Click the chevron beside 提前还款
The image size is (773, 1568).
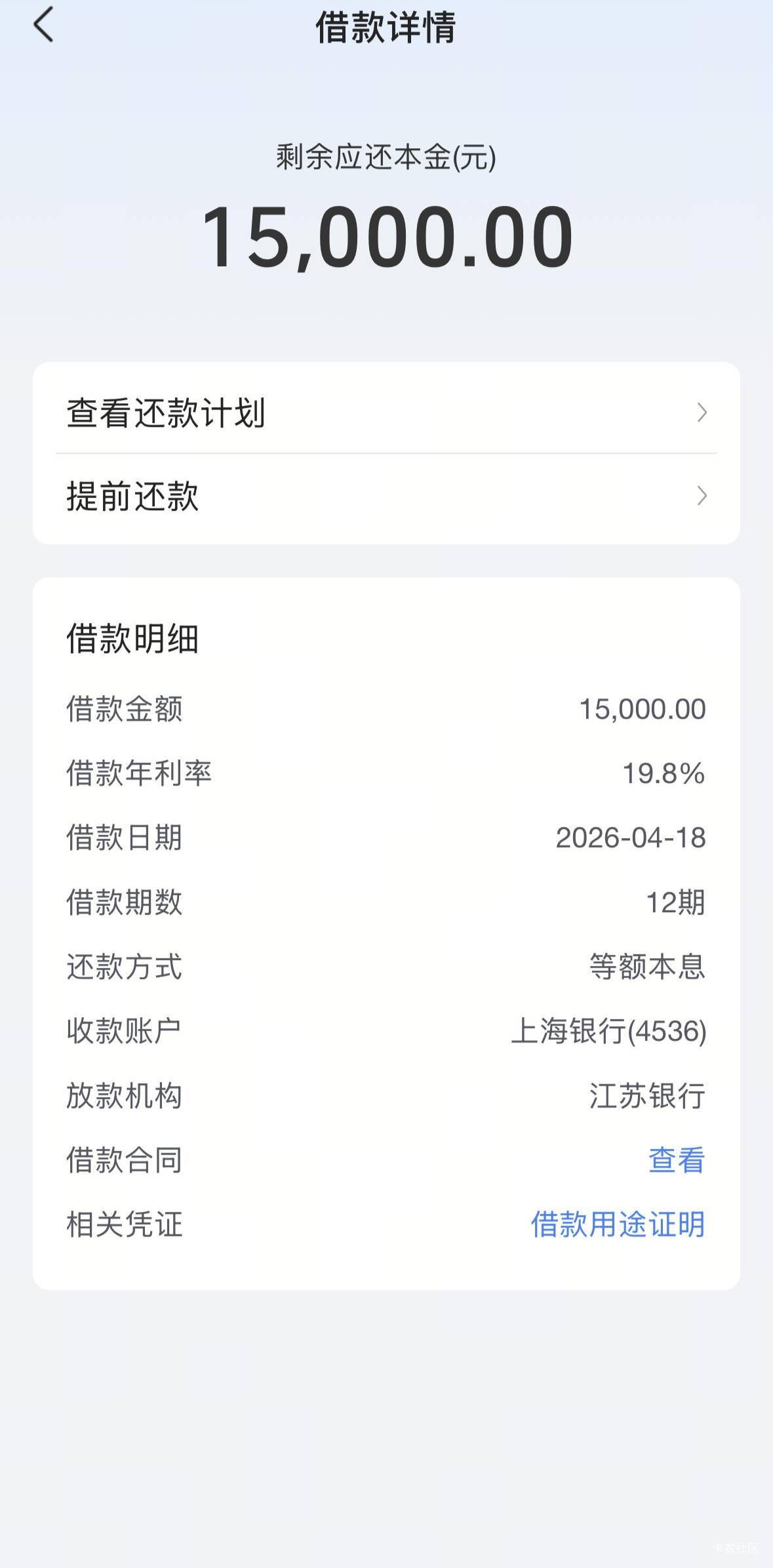coord(702,496)
